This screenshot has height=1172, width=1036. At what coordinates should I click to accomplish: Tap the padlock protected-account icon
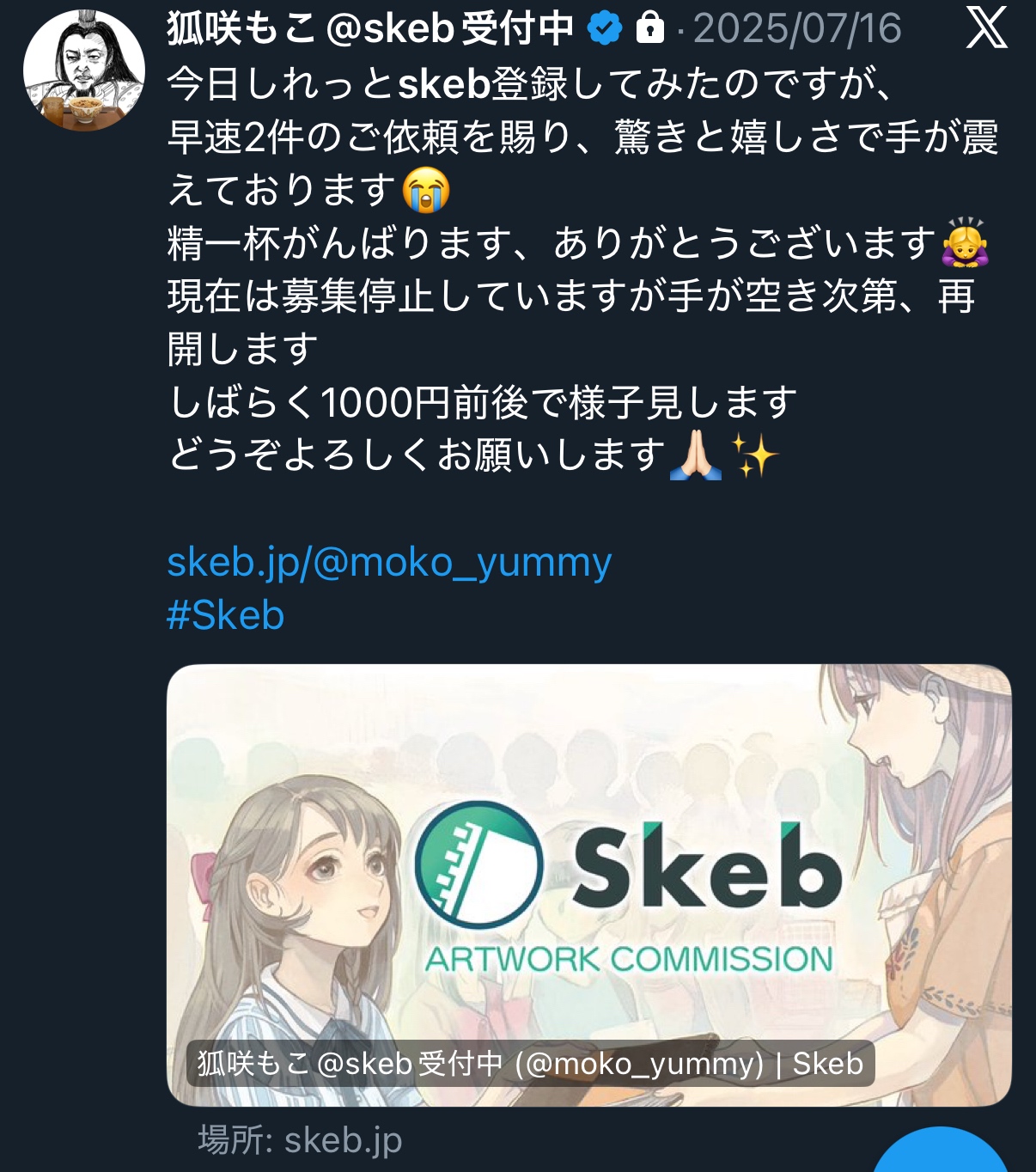[650, 28]
